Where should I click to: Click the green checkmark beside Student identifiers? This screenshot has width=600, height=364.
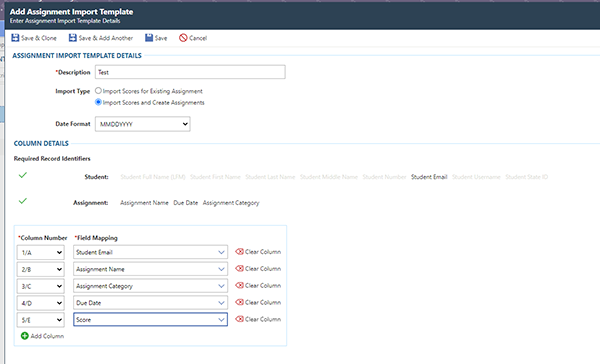pos(23,175)
